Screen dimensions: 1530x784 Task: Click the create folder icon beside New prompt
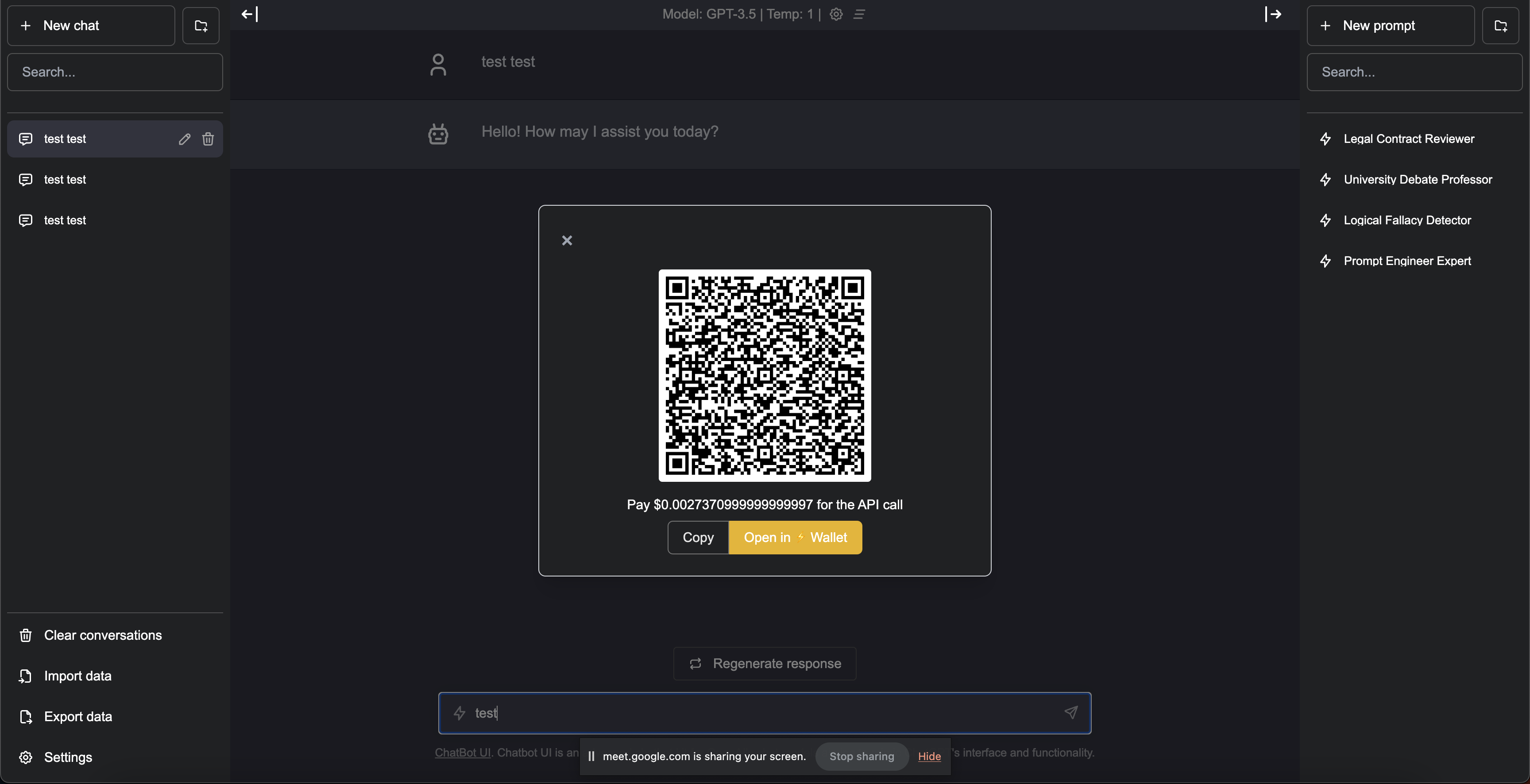tap(1500, 26)
